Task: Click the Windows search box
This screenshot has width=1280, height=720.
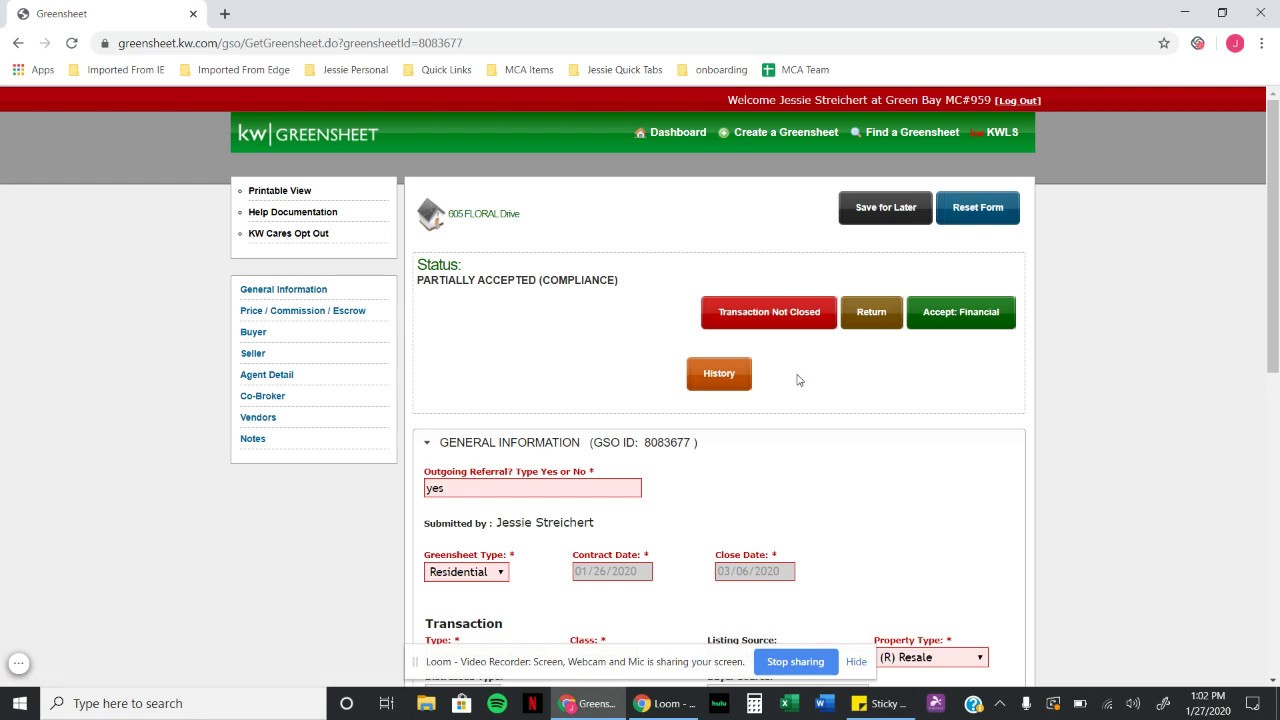Action: coord(183,704)
